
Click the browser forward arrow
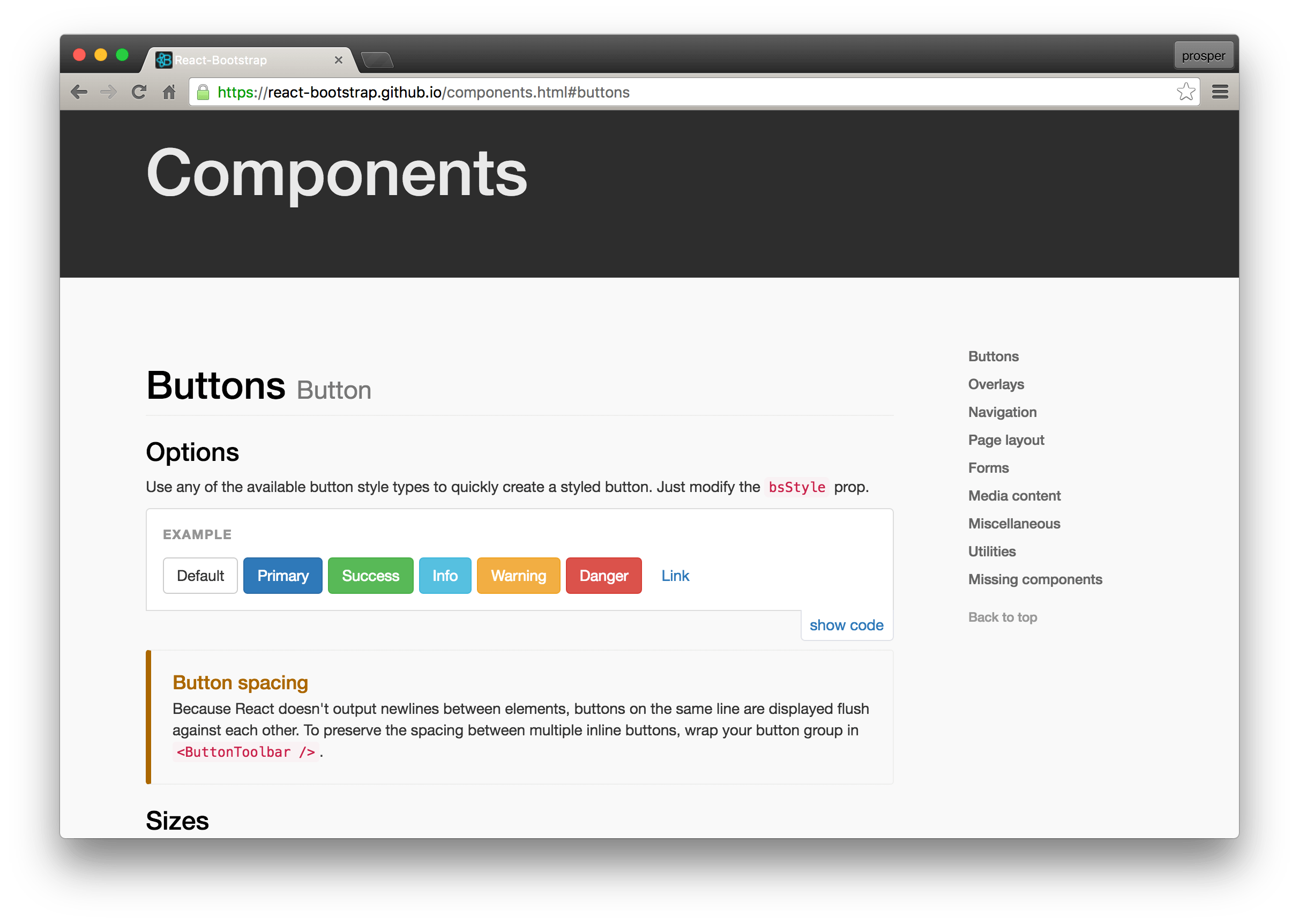tap(109, 92)
